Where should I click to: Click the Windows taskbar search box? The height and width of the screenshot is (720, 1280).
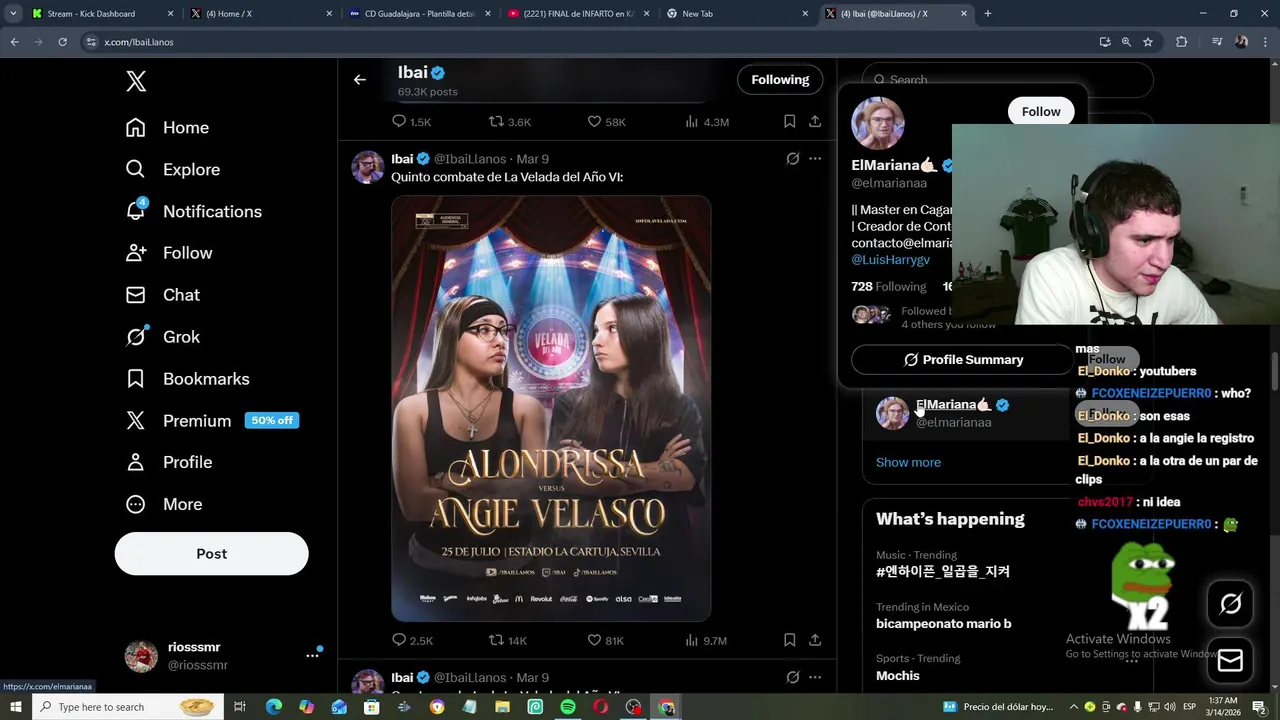click(127, 707)
